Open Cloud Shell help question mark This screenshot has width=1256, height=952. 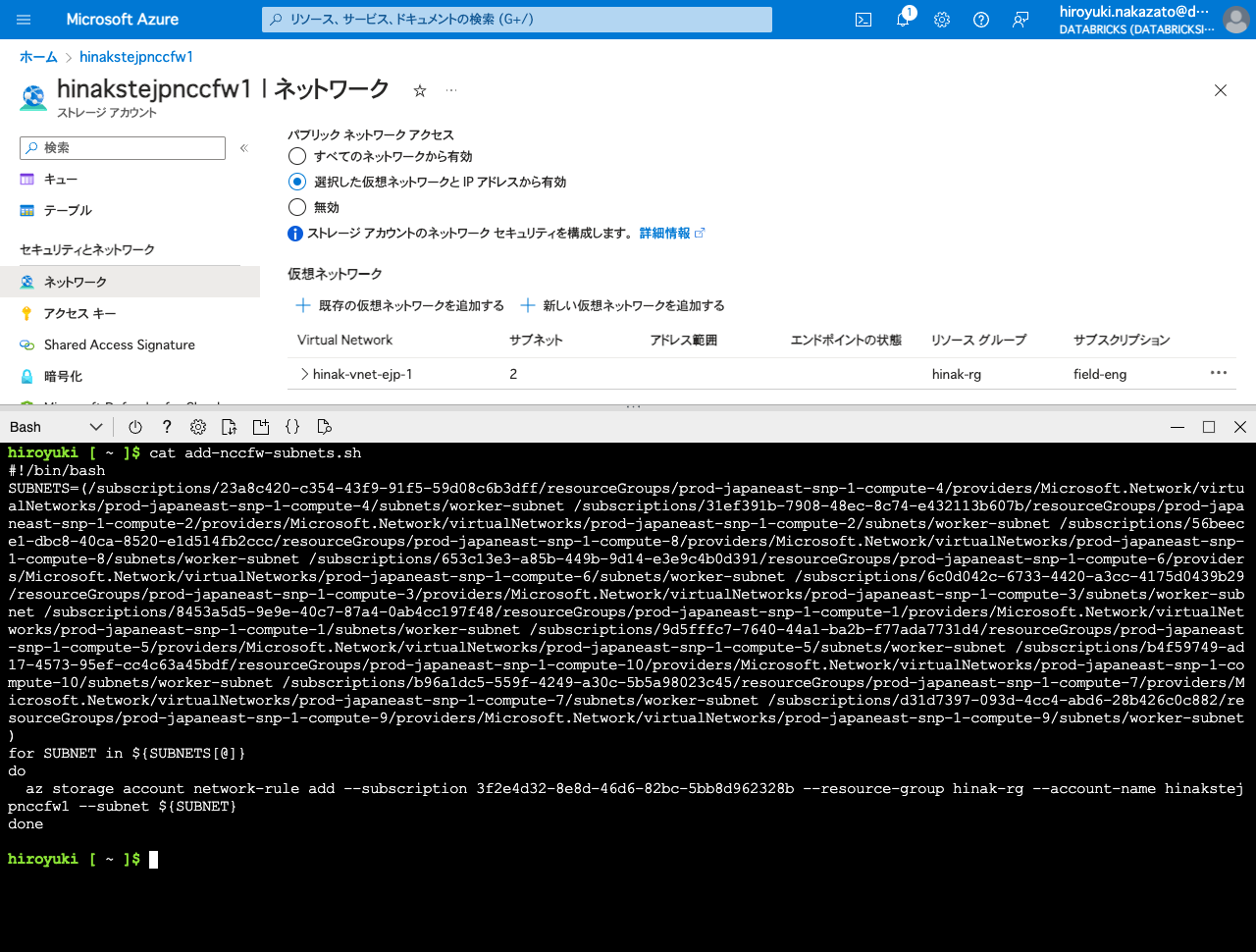point(167,427)
